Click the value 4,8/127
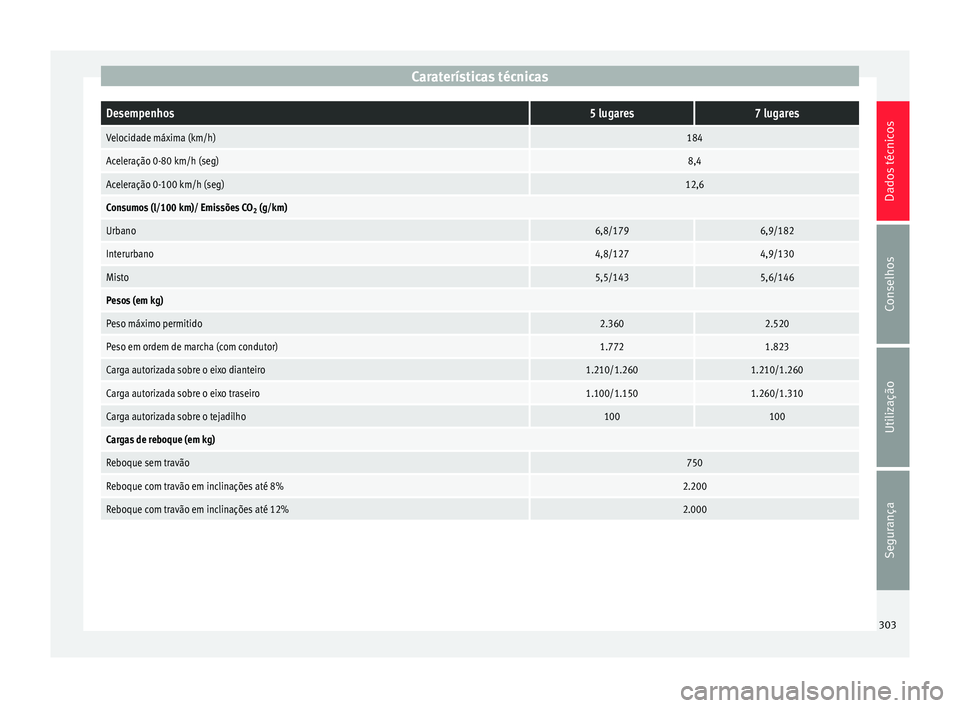Screen dimensions: 960x708 pos(612,254)
